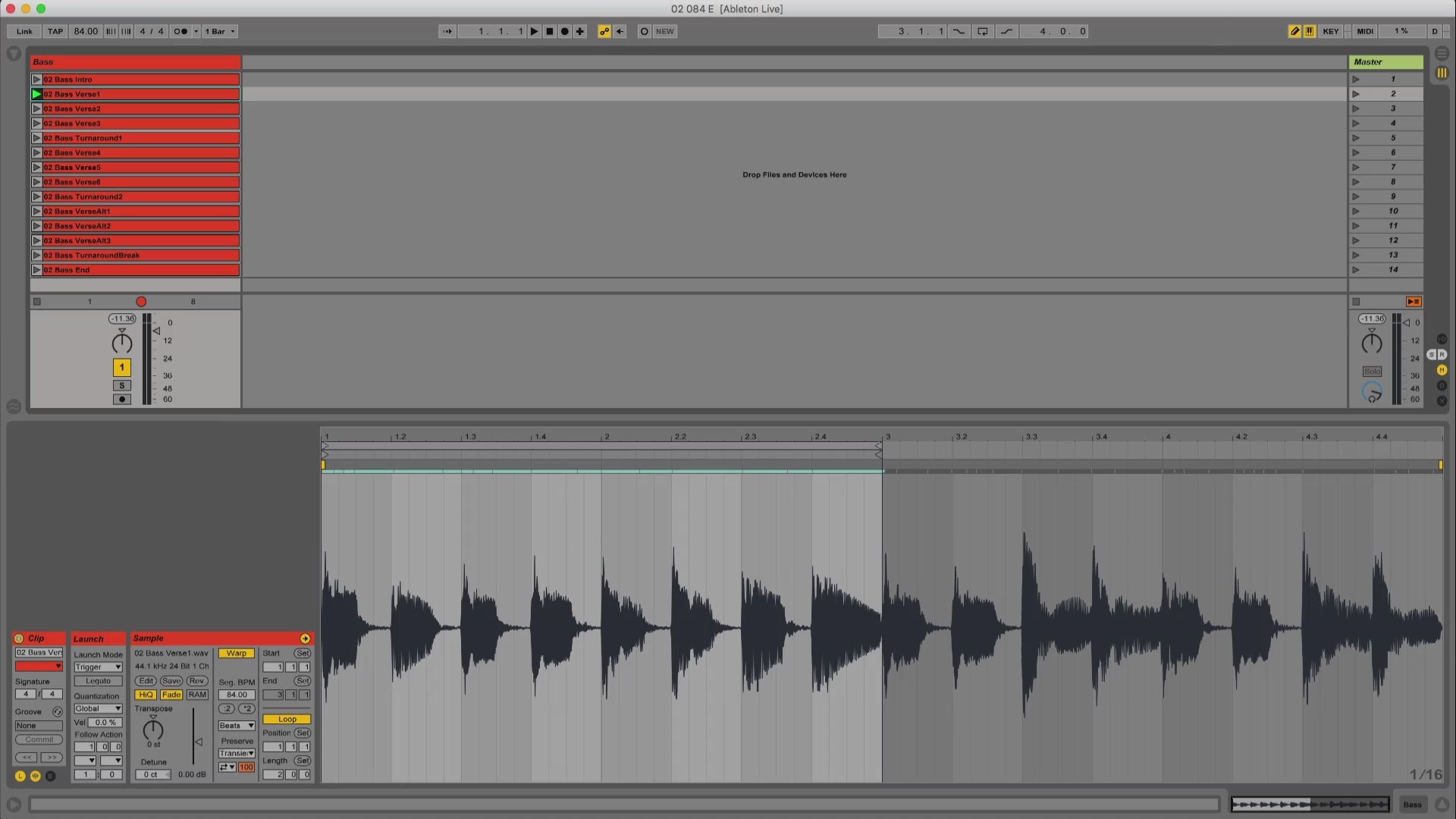The image size is (1456, 819).
Task: Toggle the Metronome button
Action: (x=180, y=31)
